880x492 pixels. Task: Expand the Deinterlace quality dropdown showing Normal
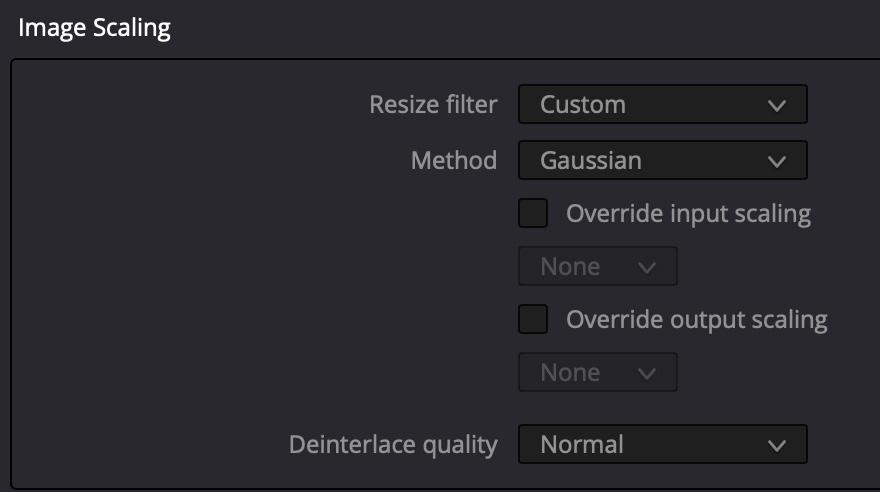pyautogui.click(x=662, y=445)
